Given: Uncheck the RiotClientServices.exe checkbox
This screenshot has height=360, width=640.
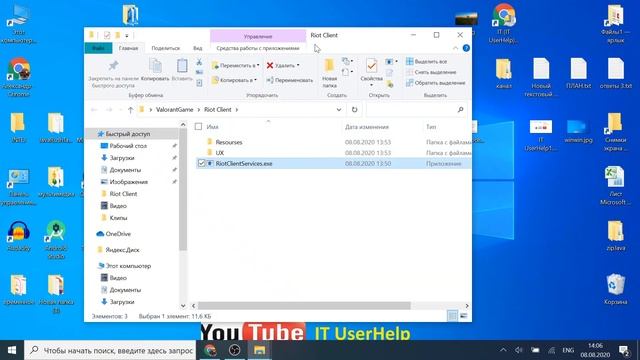Looking at the screenshot, I should tap(201, 163).
